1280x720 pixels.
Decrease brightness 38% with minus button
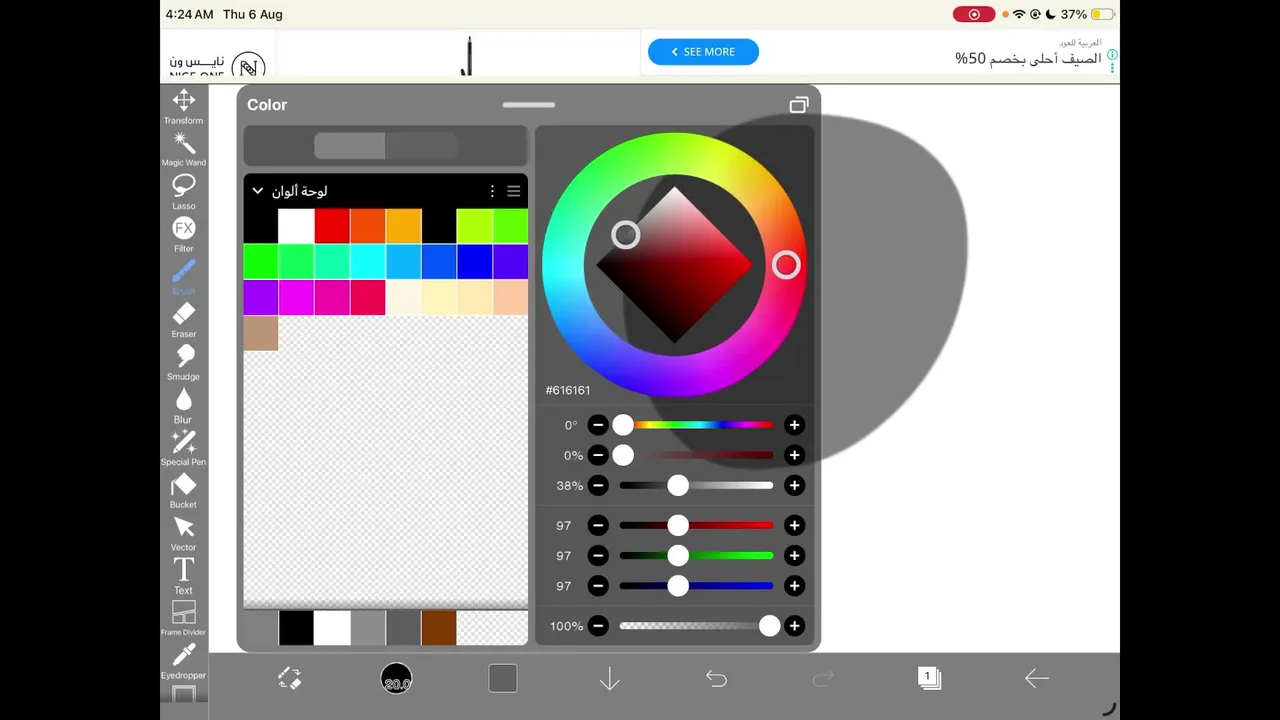[598, 486]
